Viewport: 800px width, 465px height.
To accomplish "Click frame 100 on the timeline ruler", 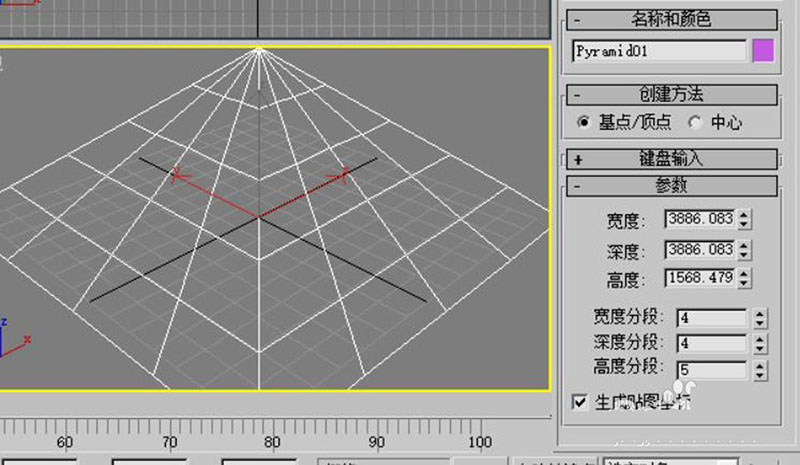I will pos(480,442).
